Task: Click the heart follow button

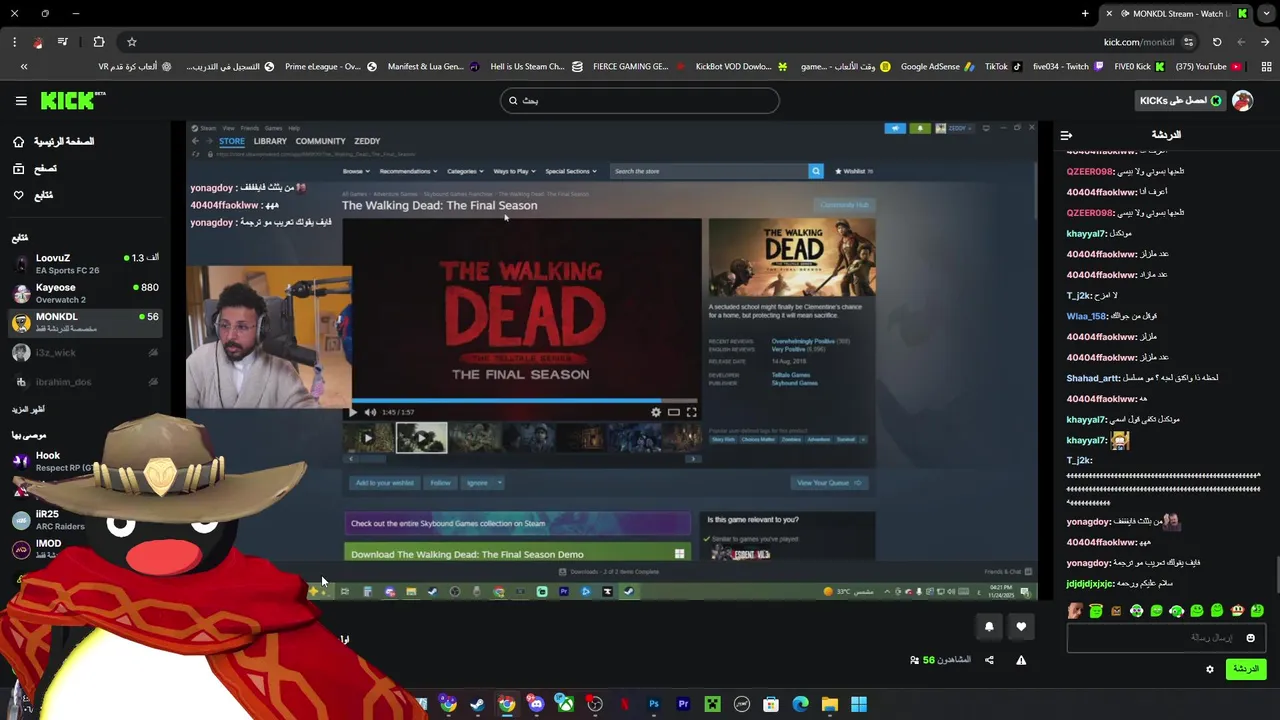Action: click(x=1021, y=627)
